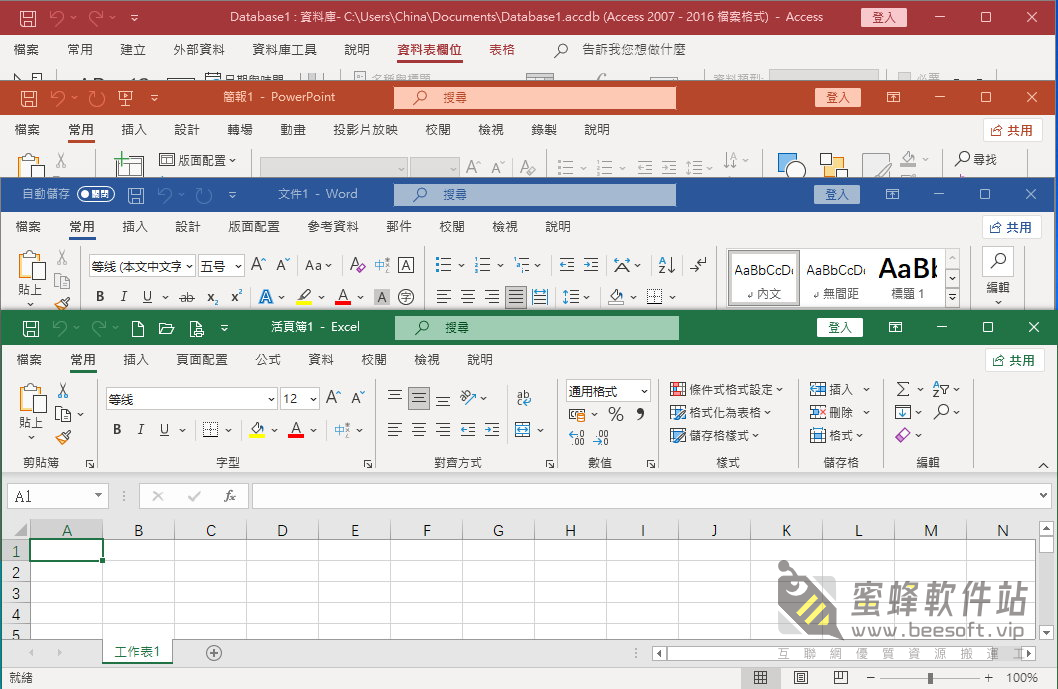Open PowerPoint 投影片放映 (Slide Show) tab
Viewport: 1058px width, 689px height.
click(366, 130)
